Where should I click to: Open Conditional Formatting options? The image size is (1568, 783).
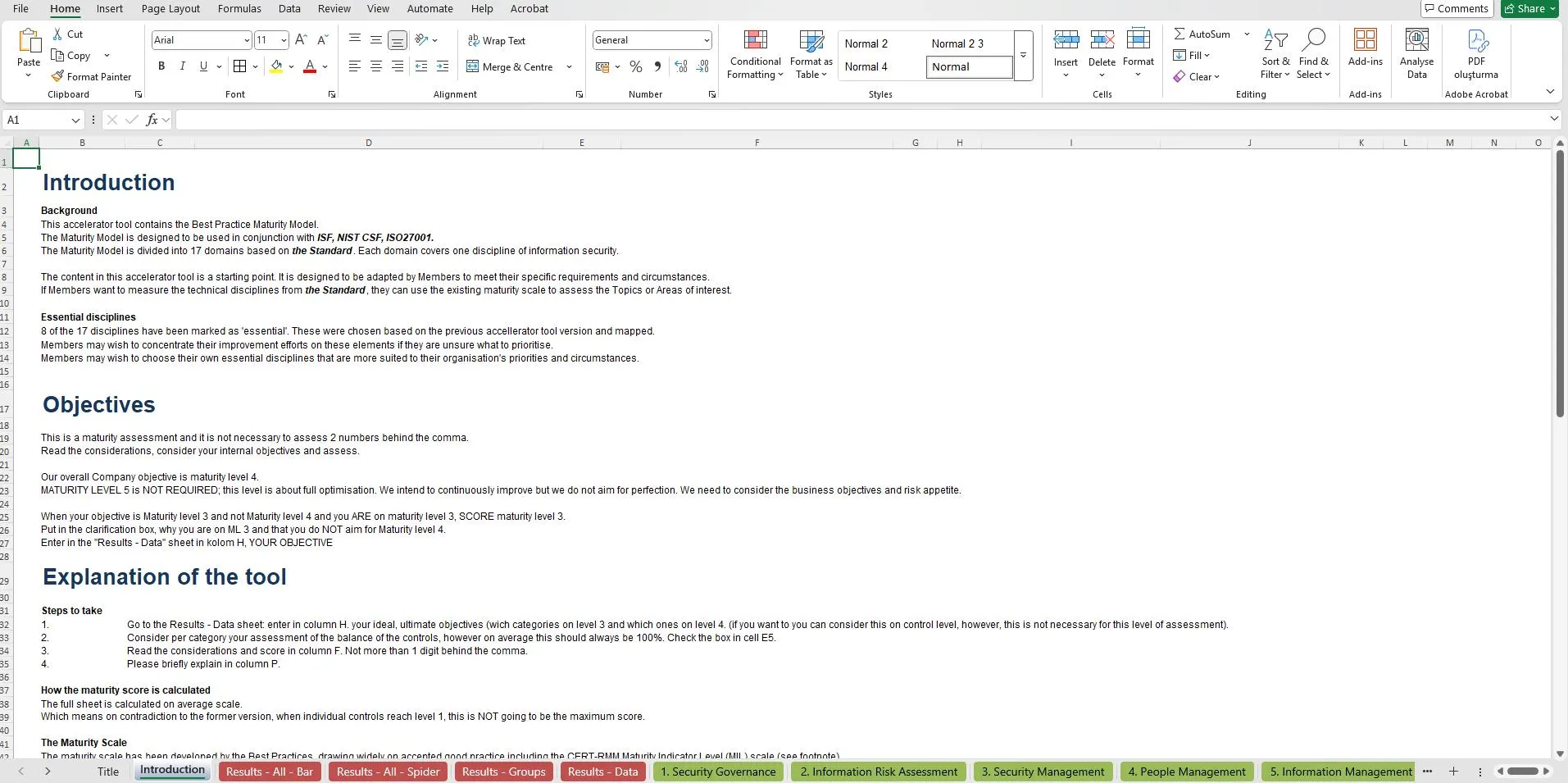click(753, 55)
